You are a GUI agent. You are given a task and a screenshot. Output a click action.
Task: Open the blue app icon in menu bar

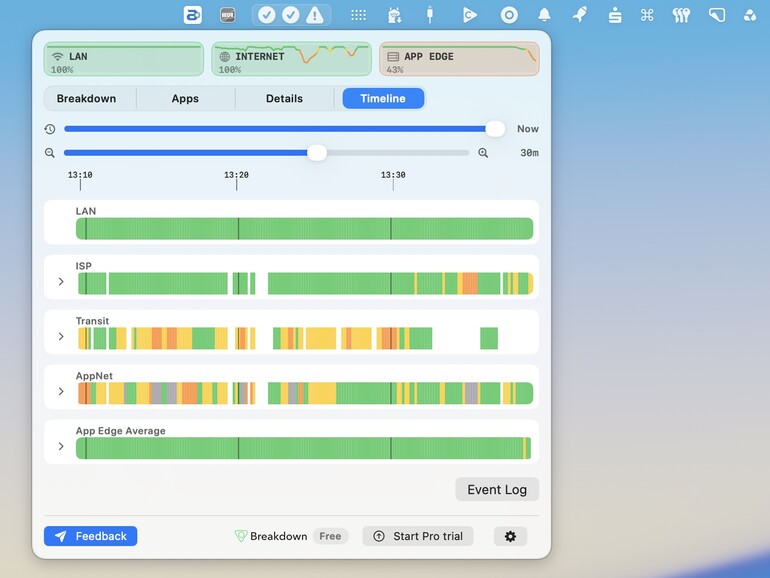[192, 15]
